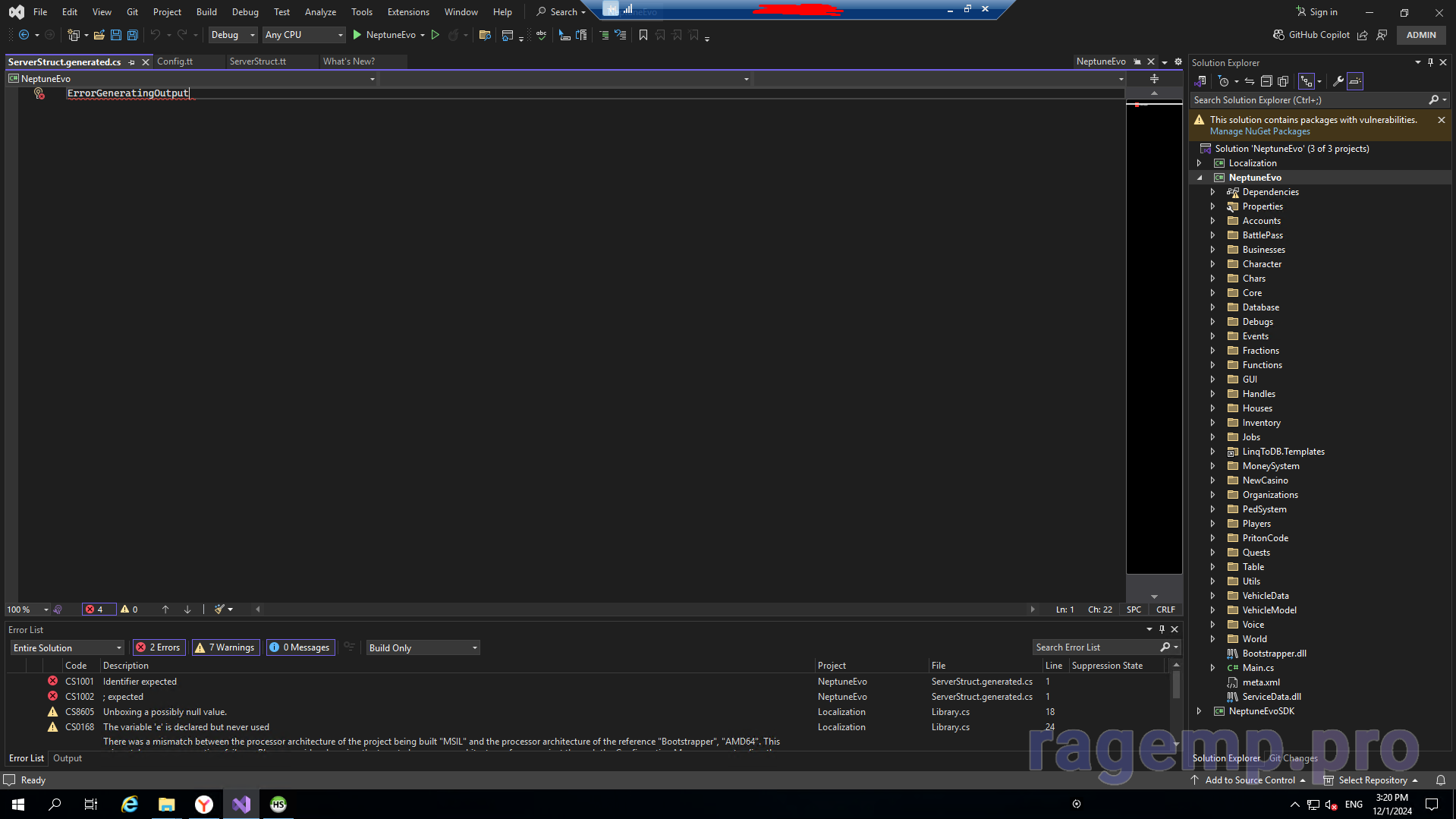This screenshot has width=1456, height=819.
Task: Click Sync with Active Document icon
Action: coord(1249,81)
